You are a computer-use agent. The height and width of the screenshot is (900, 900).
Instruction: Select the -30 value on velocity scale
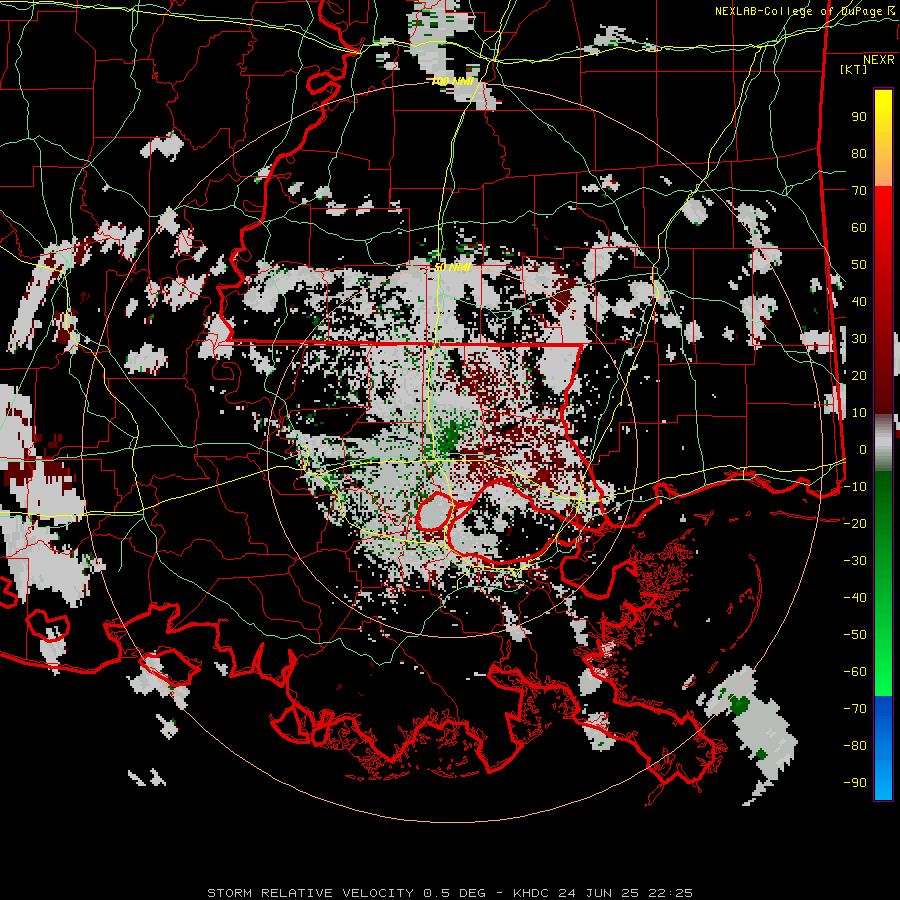tap(855, 561)
